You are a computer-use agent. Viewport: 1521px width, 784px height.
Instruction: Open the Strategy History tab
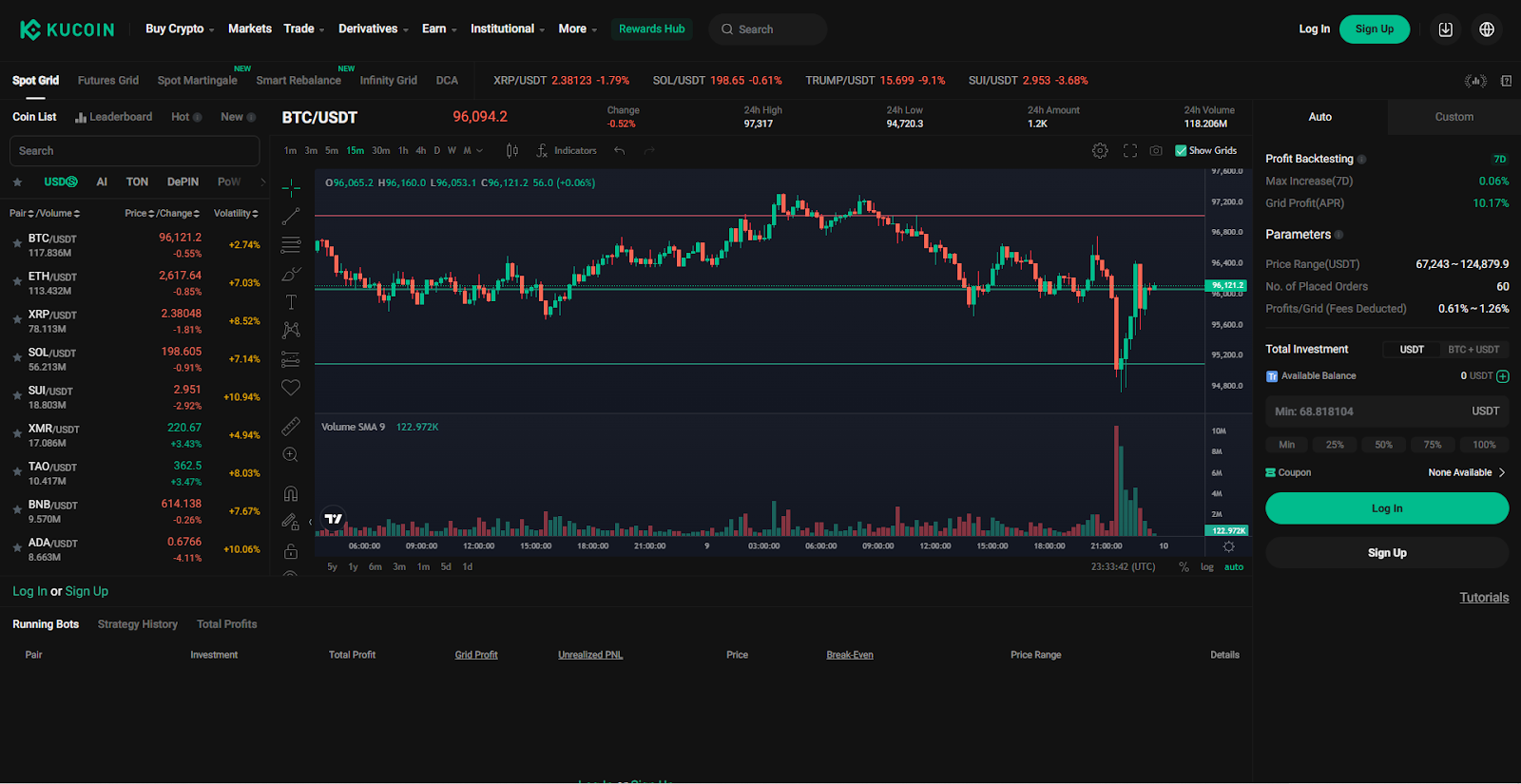pos(138,624)
